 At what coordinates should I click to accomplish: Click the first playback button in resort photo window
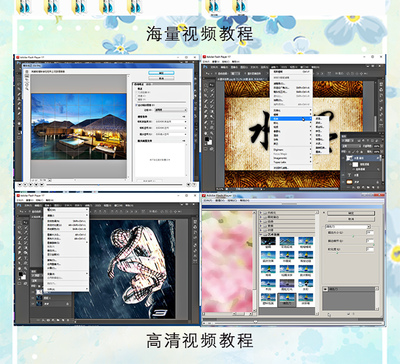point(20,185)
